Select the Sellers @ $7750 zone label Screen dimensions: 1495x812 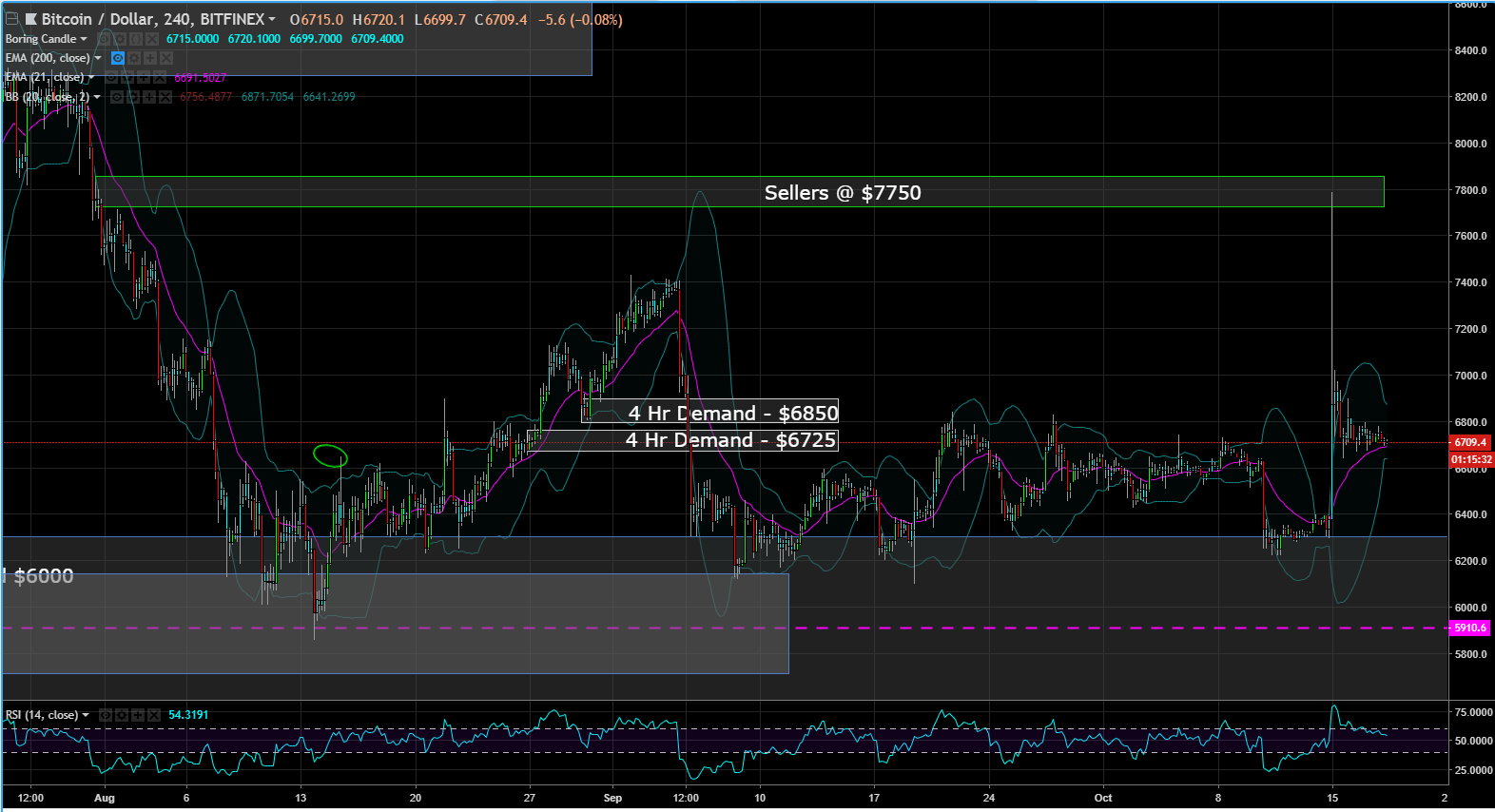tap(843, 192)
